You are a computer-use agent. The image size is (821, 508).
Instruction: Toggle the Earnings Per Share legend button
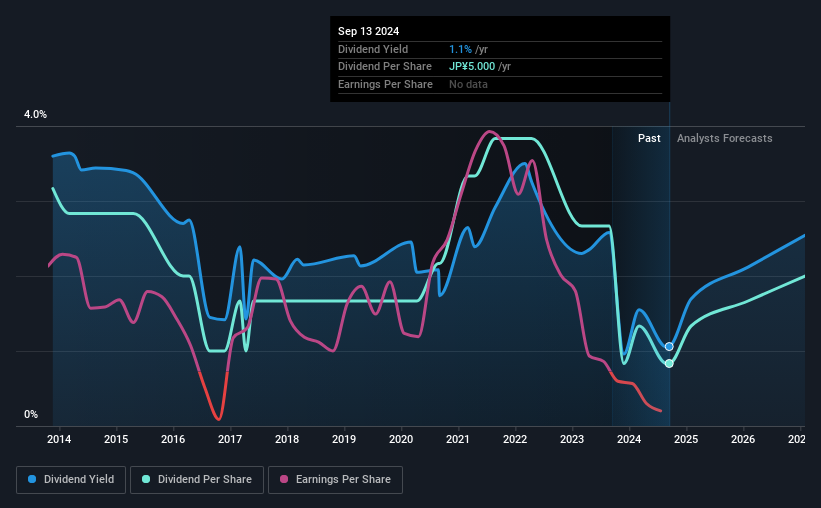click(x=335, y=480)
